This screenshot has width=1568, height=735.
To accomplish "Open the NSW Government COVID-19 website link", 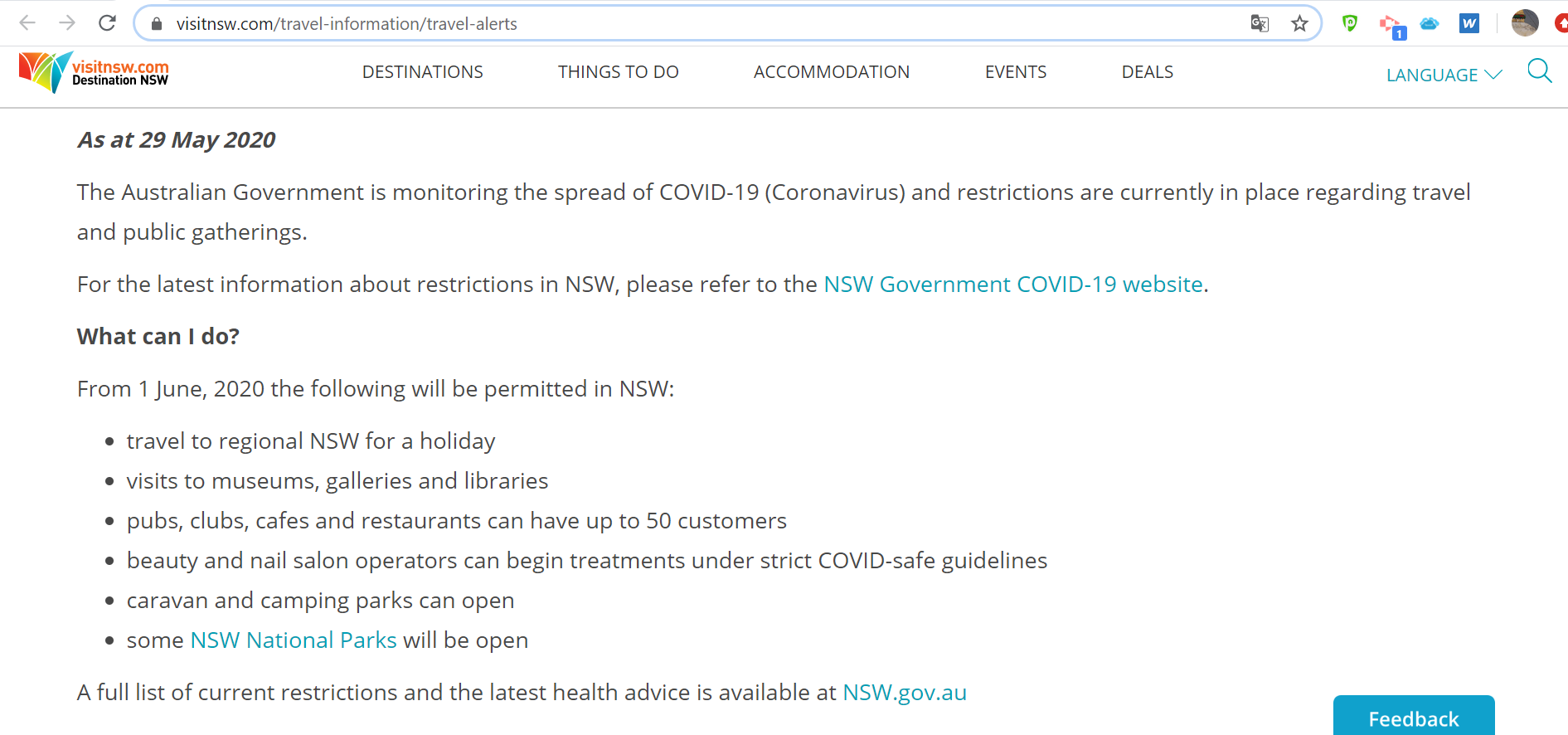I will pyautogui.click(x=1013, y=285).
